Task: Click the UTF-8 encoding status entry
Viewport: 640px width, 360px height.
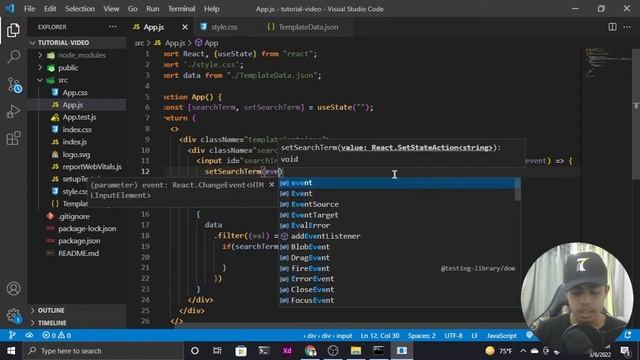Action: pyautogui.click(x=453, y=336)
